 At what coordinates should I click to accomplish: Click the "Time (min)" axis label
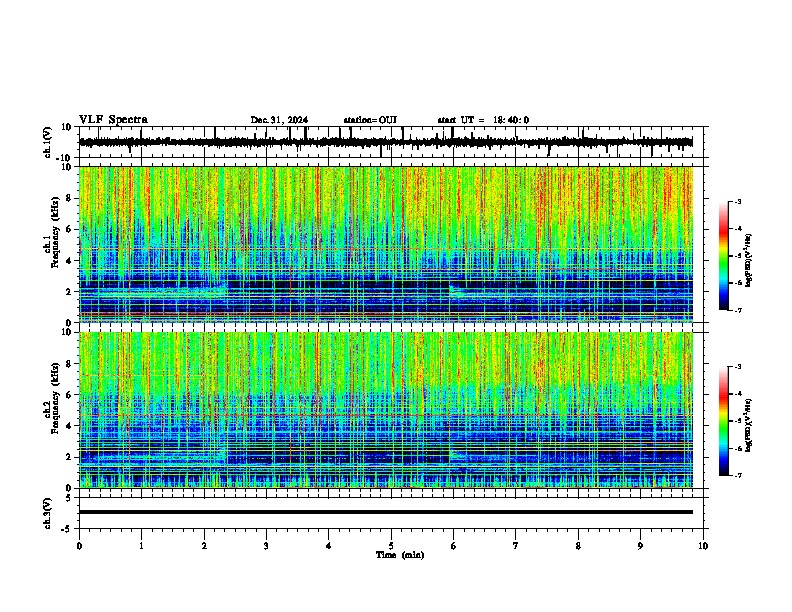click(x=400, y=555)
